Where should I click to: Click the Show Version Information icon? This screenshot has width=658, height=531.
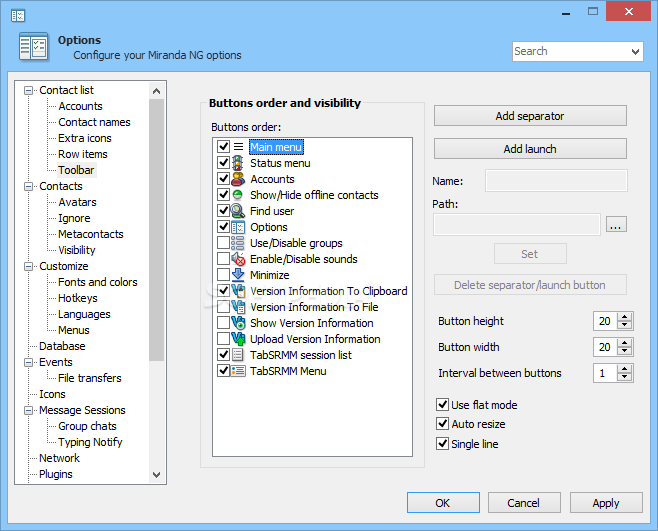tap(238, 323)
